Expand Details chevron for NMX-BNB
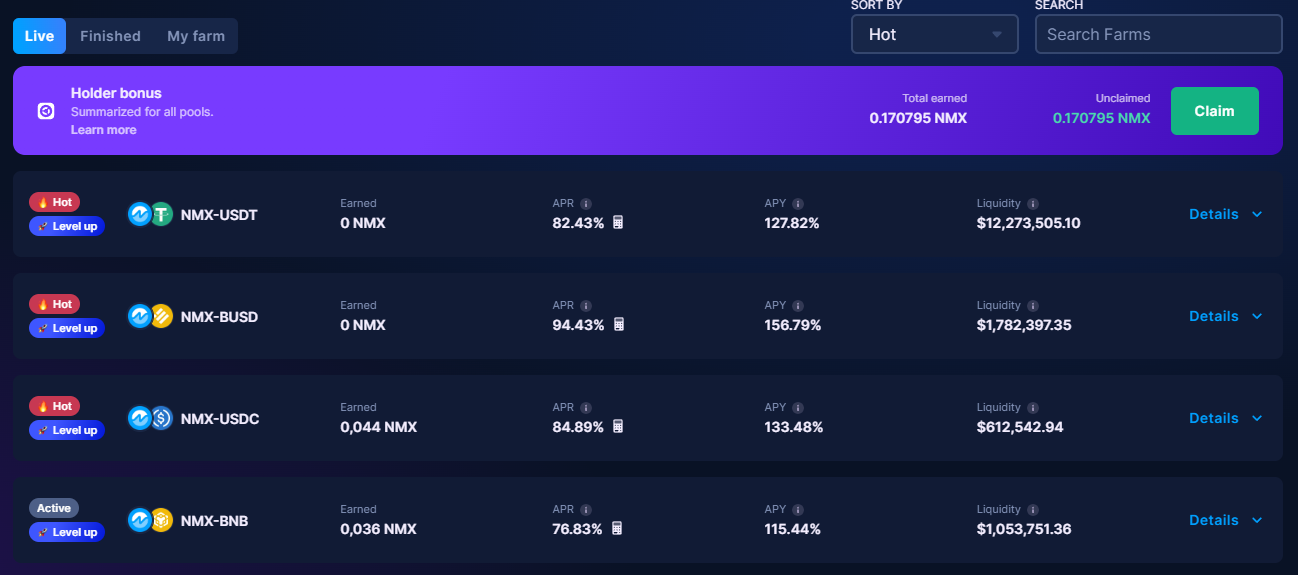This screenshot has width=1298, height=575. pos(1257,520)
